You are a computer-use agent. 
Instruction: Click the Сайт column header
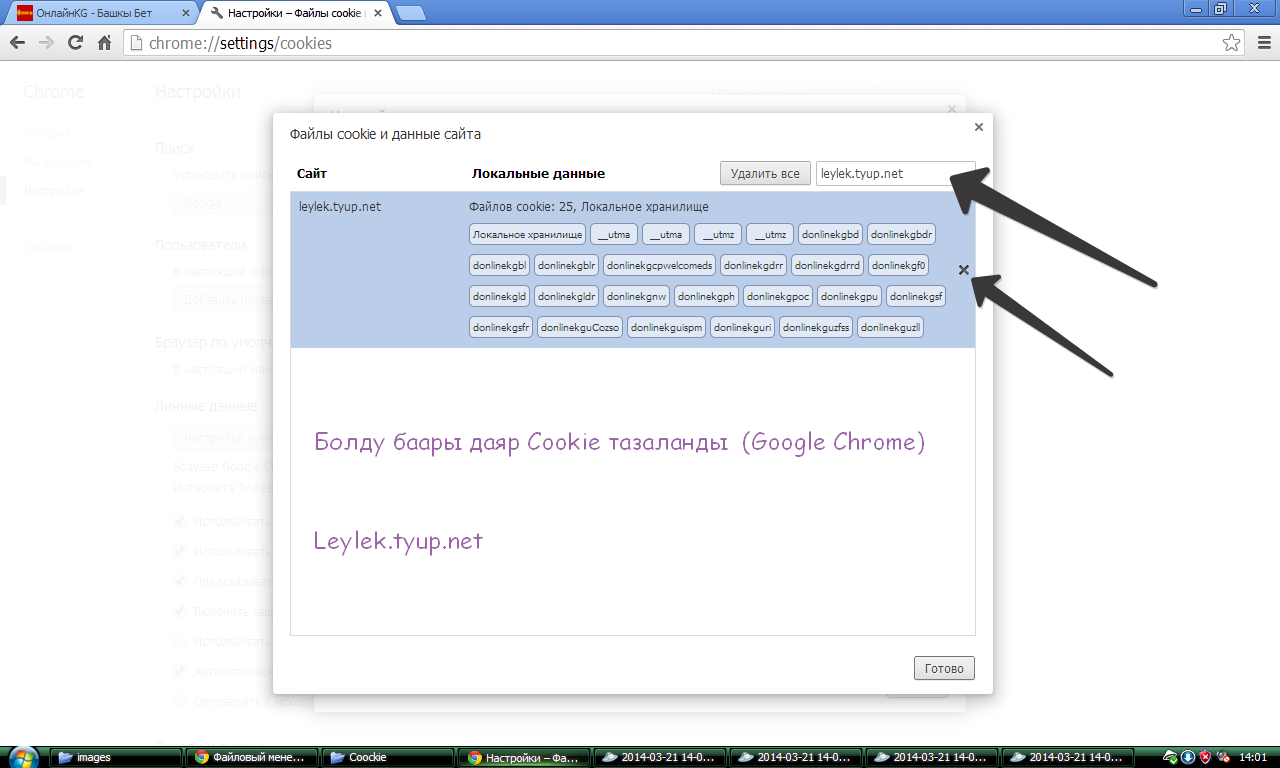311,174
